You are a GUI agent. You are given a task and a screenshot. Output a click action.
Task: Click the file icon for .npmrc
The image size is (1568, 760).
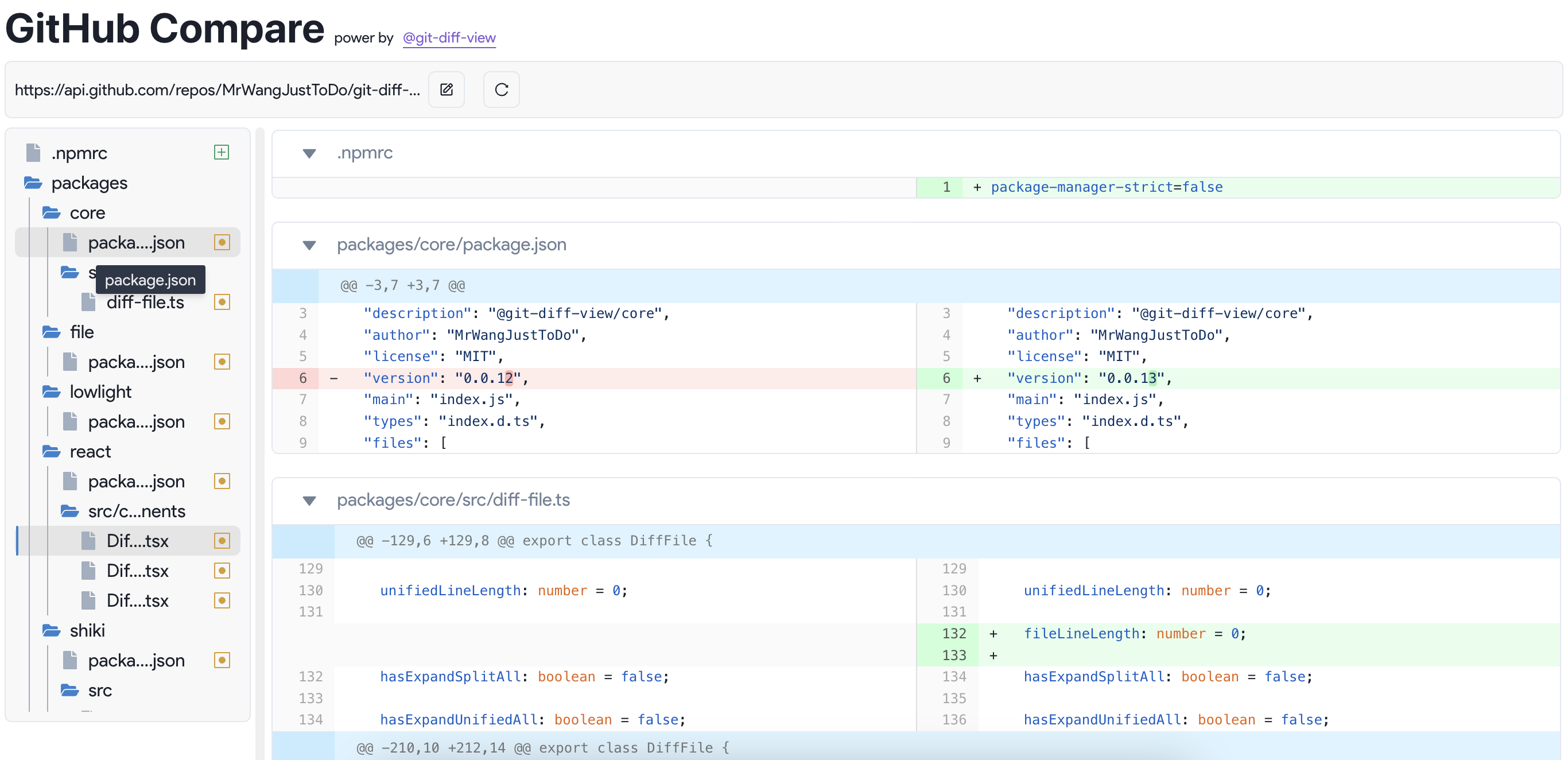tap(33, 152)
